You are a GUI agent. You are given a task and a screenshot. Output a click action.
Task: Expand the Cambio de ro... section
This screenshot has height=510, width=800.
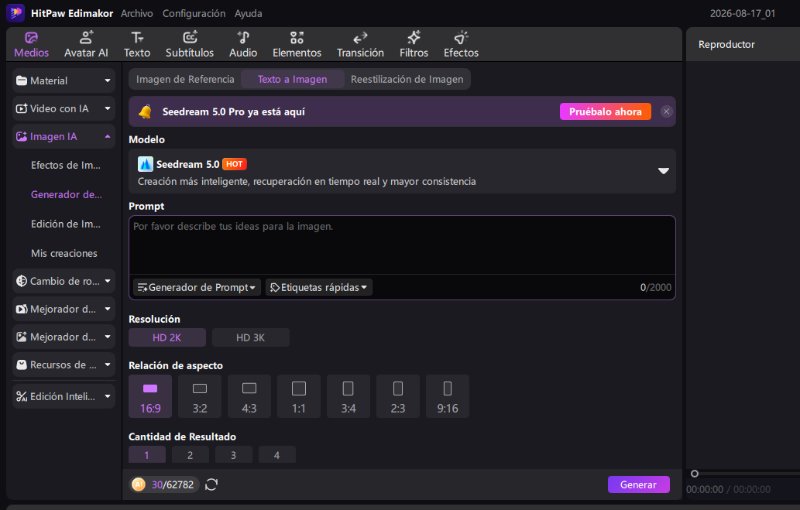click(64, 281)
